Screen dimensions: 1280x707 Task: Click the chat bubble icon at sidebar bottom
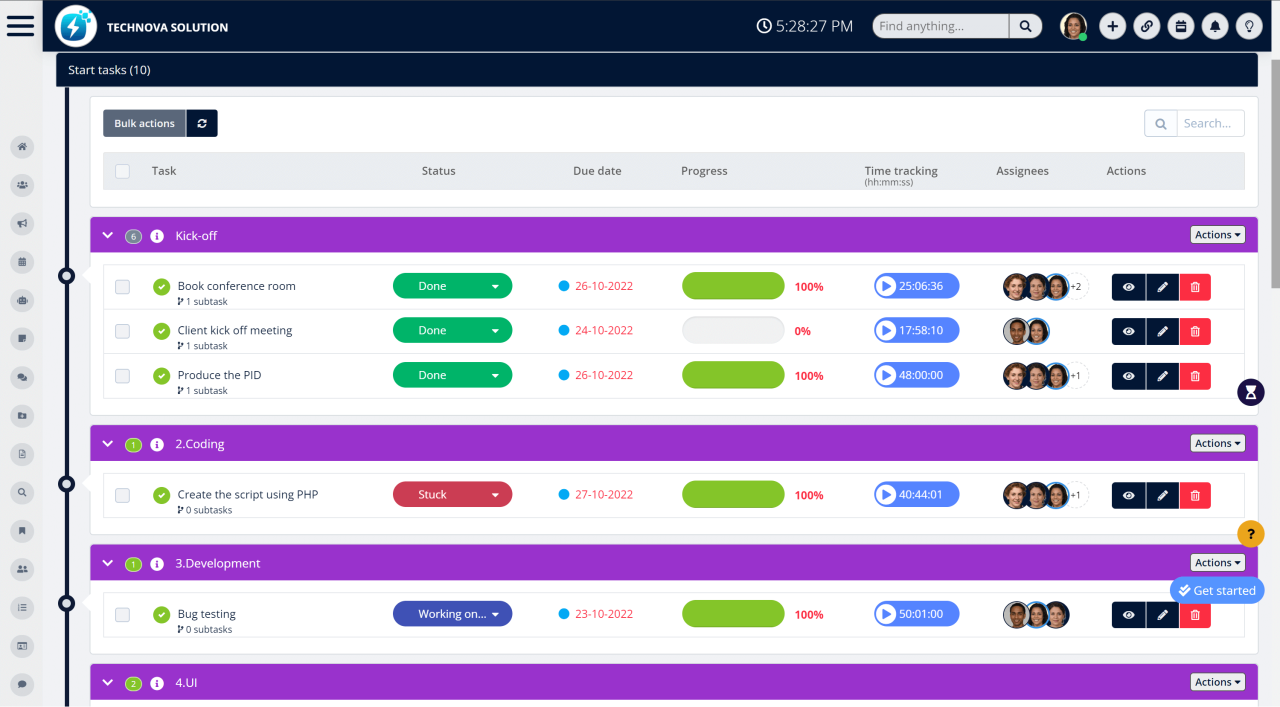tap(22, 684)
